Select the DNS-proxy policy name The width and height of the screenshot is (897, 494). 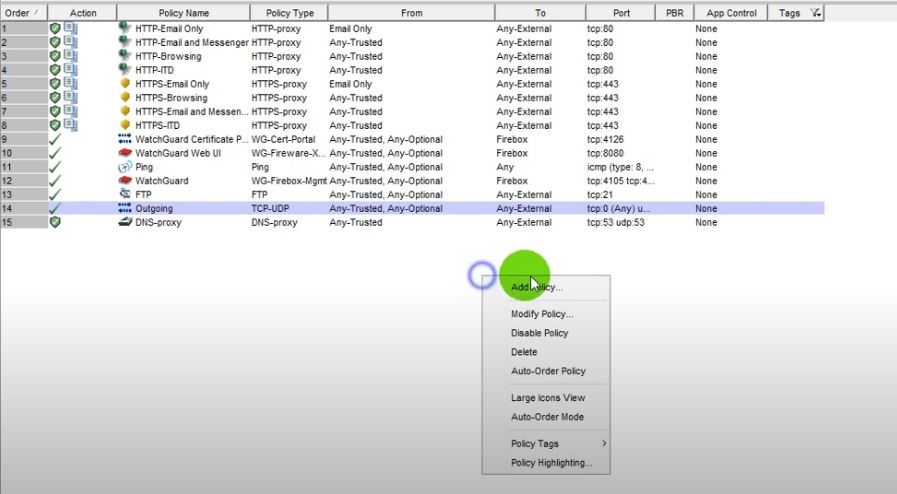[158, 222]
